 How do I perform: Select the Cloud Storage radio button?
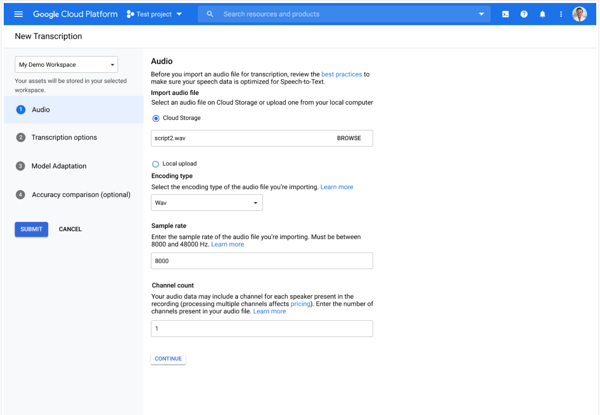[x=156, y=118]
